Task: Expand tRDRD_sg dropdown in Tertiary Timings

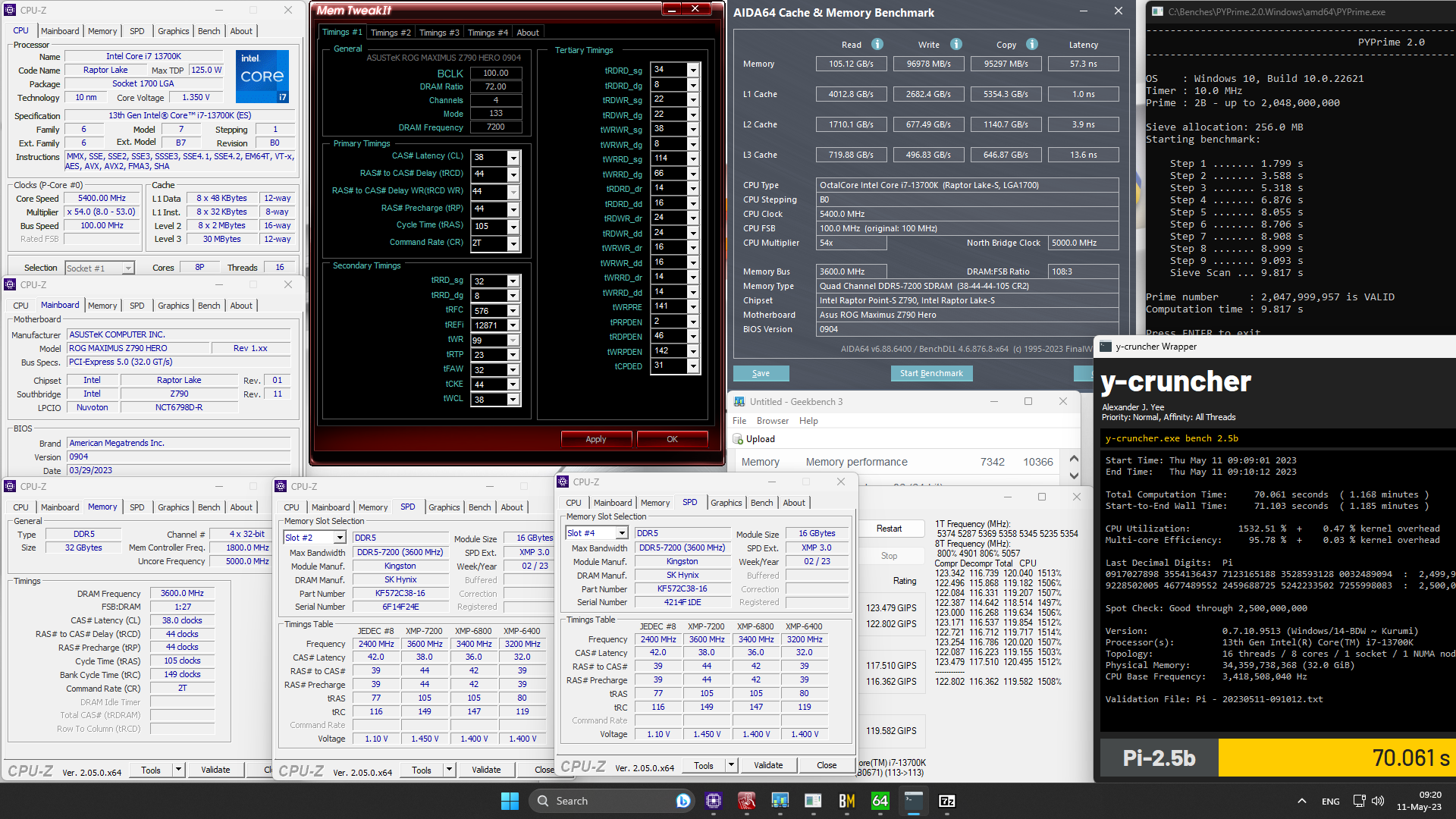Action: (693, 70)
